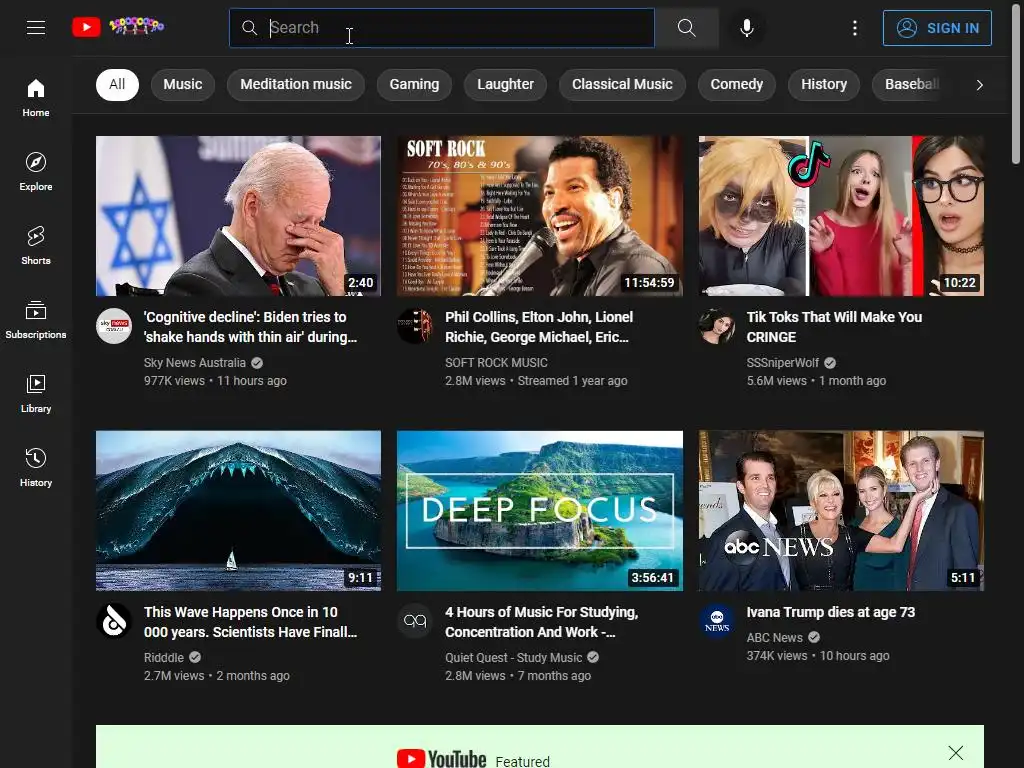Image resolution: width=1024 pixels, height=768 pixels.
Task: Select the Meditation music chip
Action: 296,84
